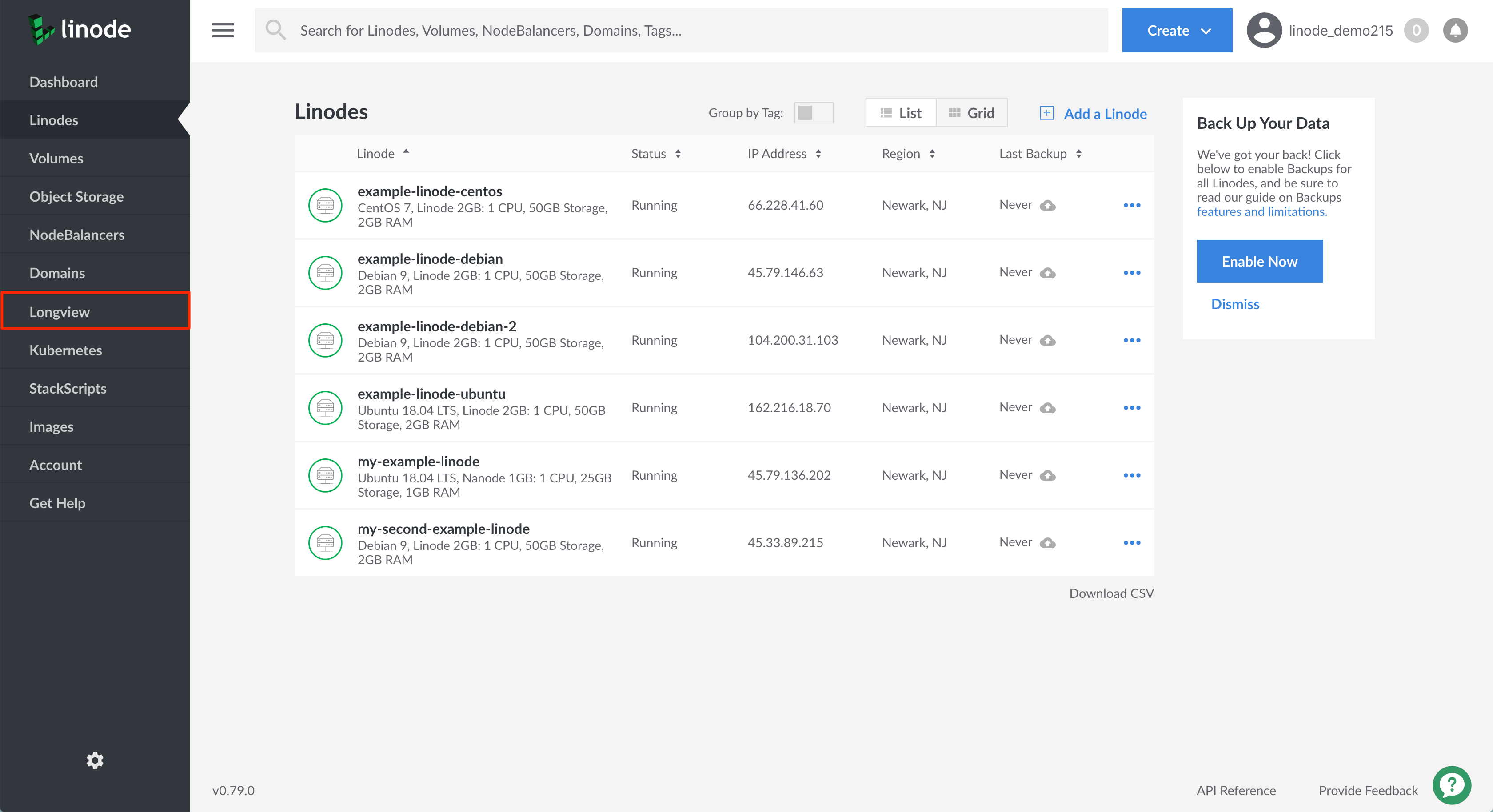Viewport: 1493px width, 812px height.
Task: Click the server icon for example-linode-centos
Action: 325,205
